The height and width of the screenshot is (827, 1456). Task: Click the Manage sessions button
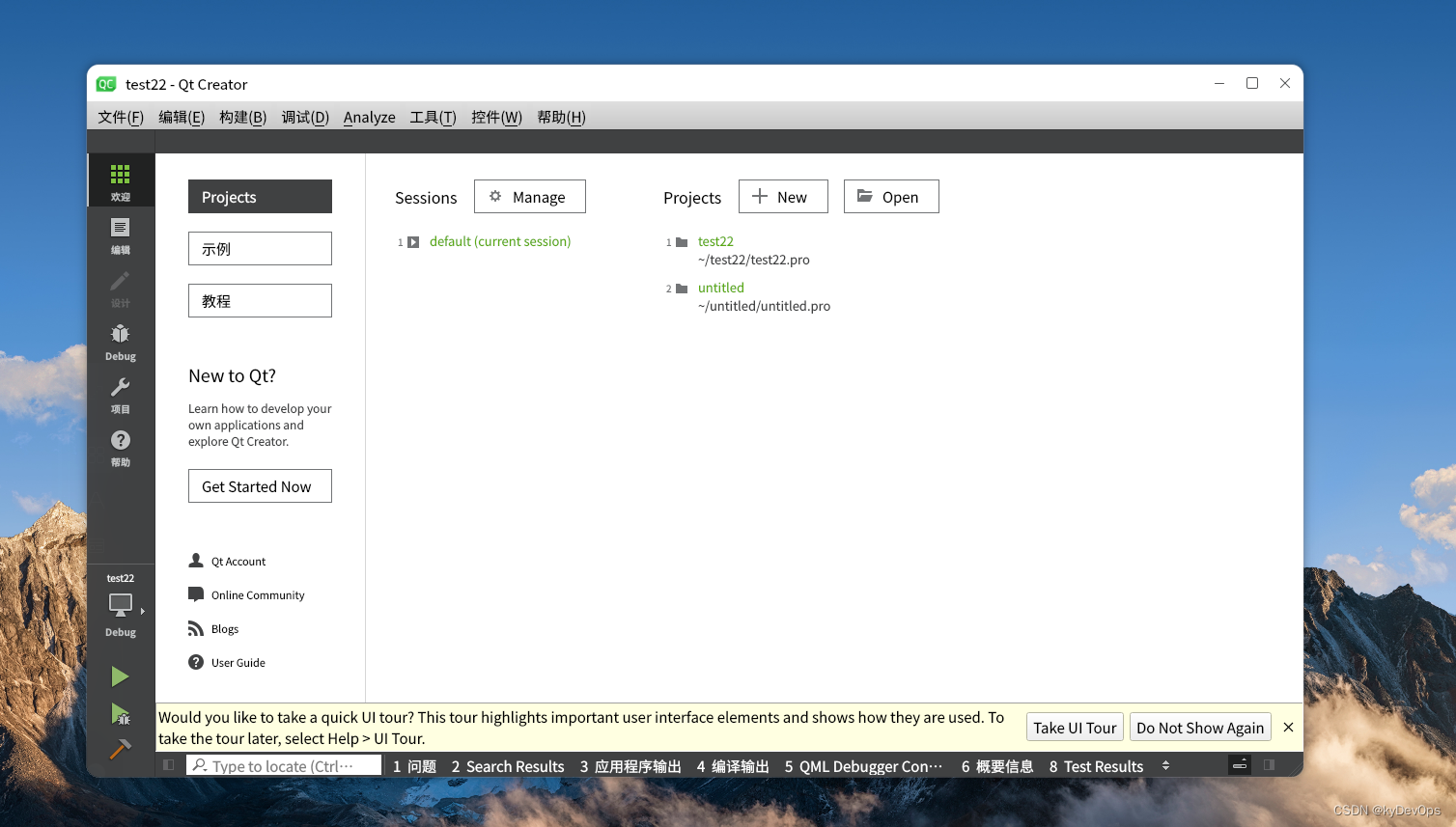[530, 197]
